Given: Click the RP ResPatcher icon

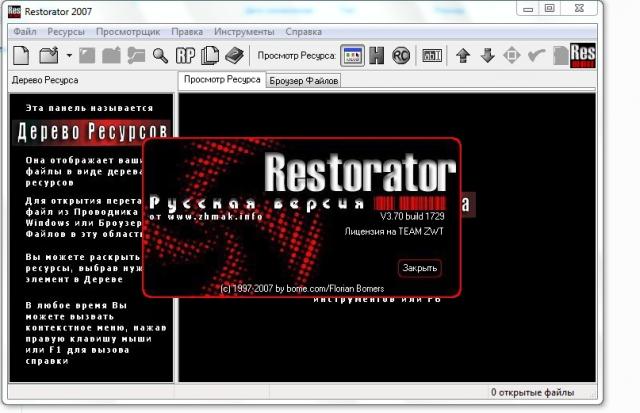Looking at the screenshot, I should (185, 56).
